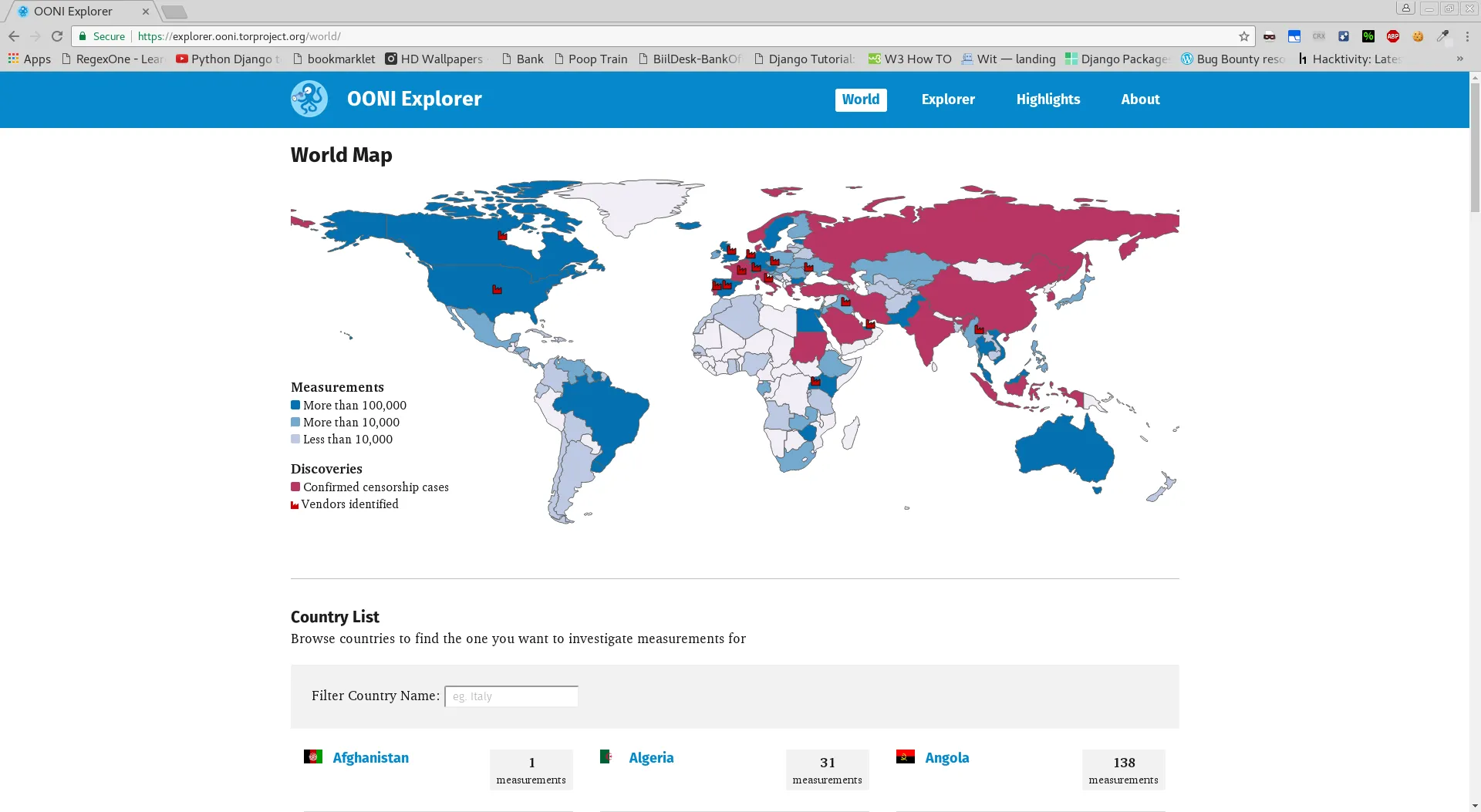Screen dimensions: 1481x812
Task: Open the Afghanistan country link
Action: (371, 757)
